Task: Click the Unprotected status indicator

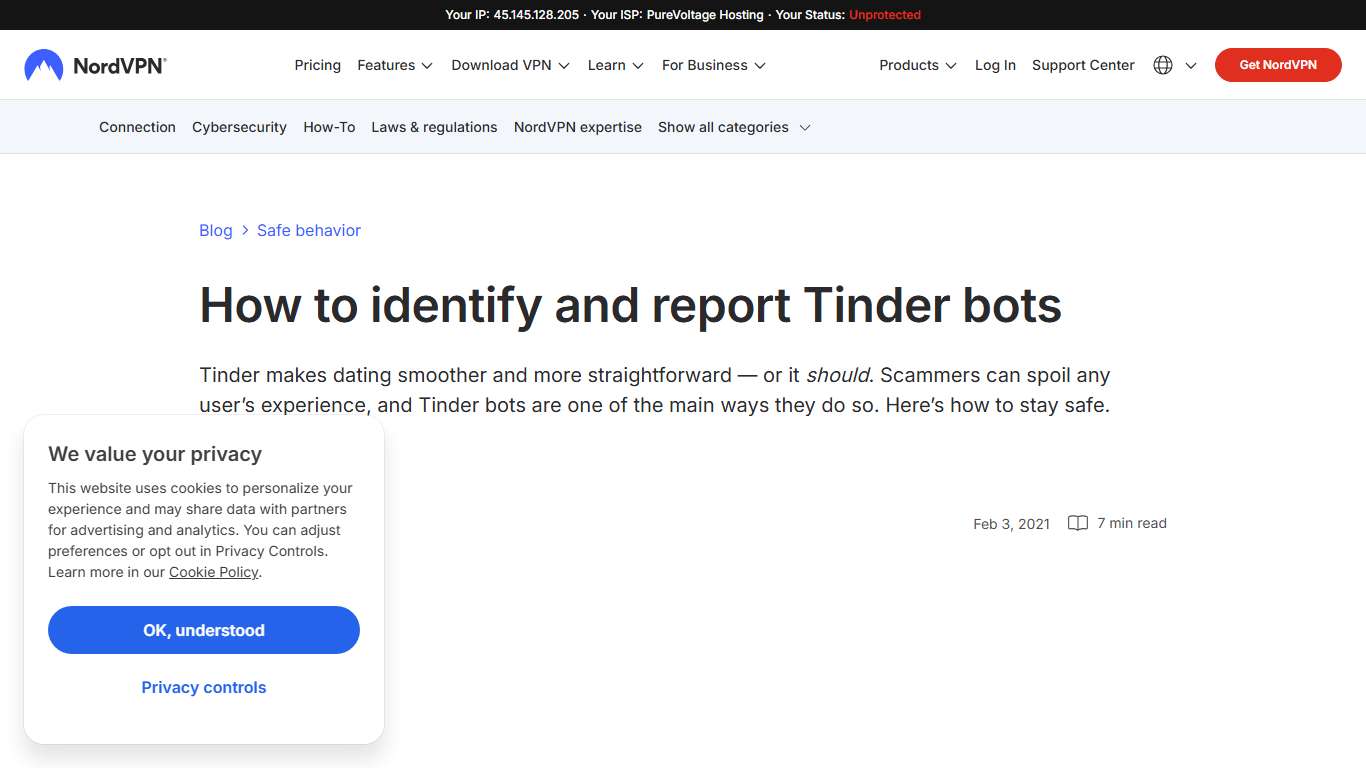Action: point(884,14)
